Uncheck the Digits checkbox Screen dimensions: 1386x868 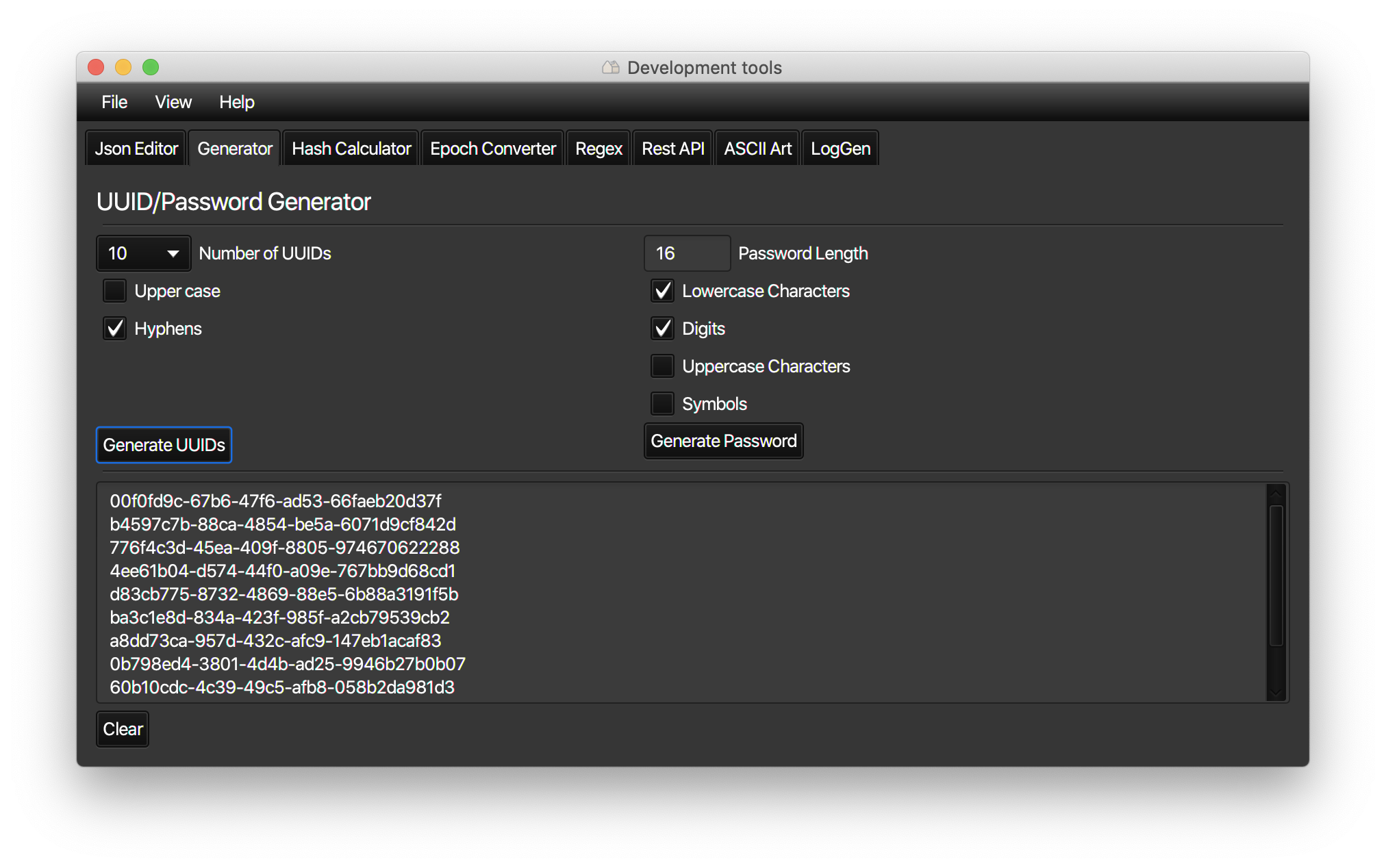(x=662, y=329)
